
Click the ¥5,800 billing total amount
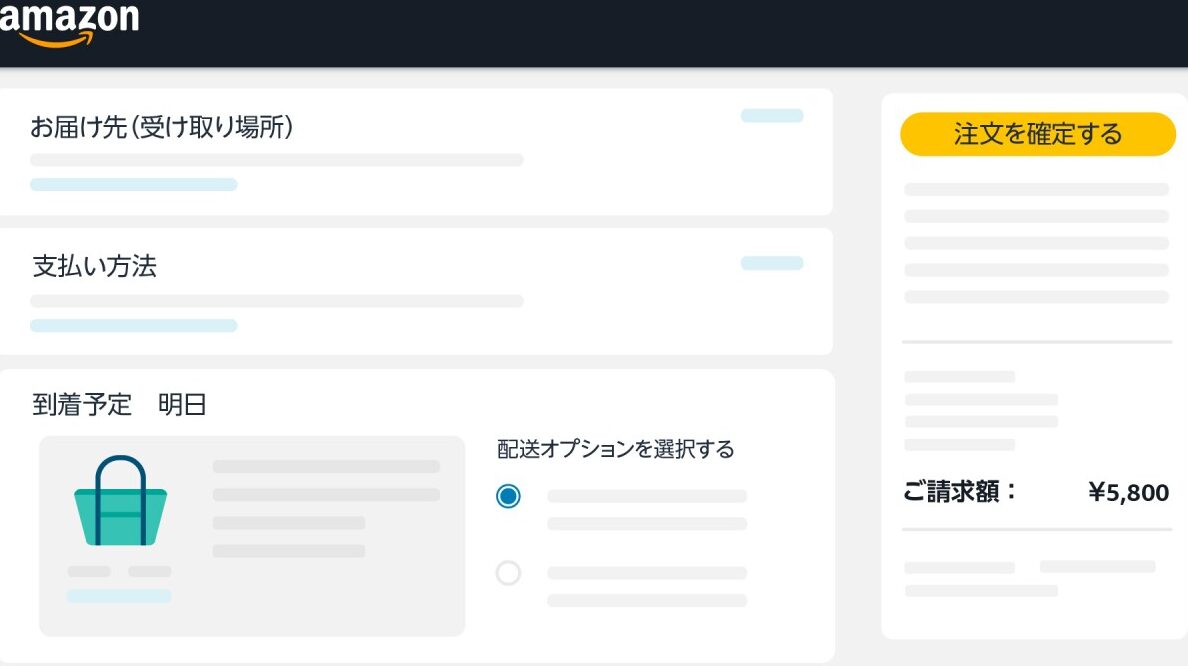[1128, 492]
